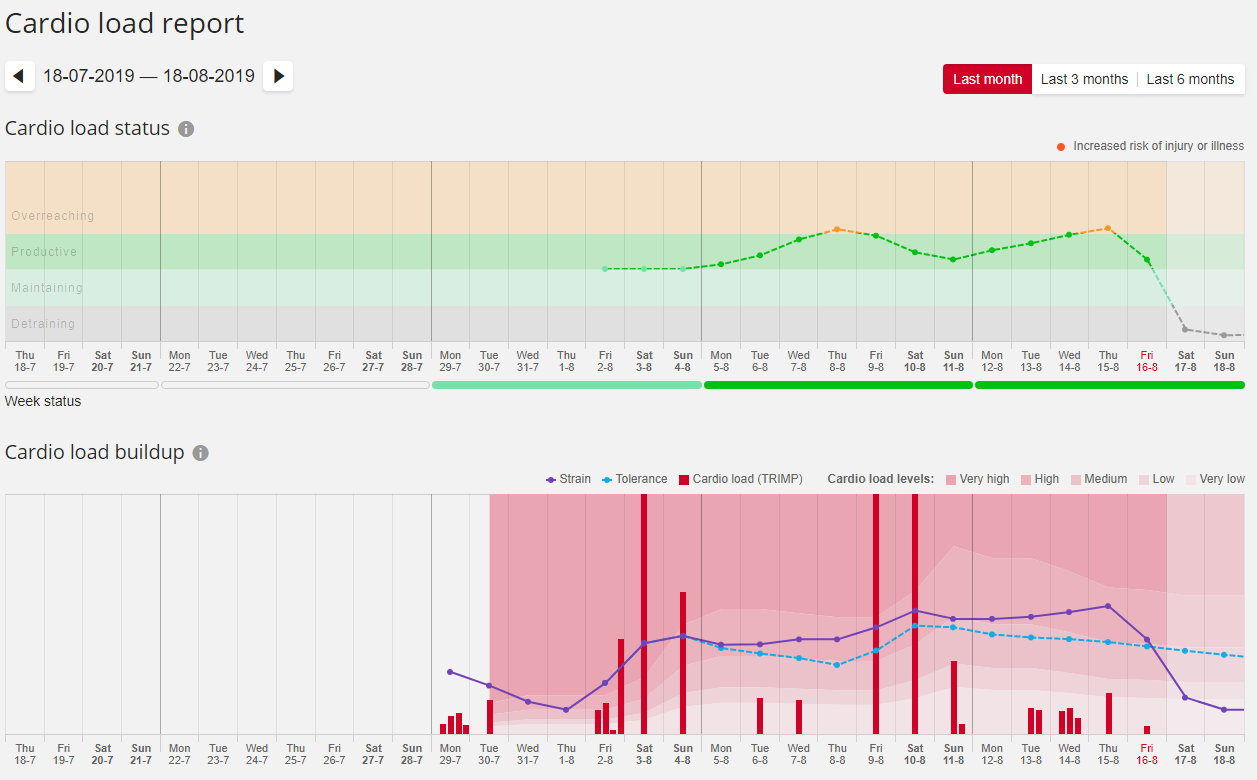Toggle the Tolerance legend series
The image size is (1257, 780).
coord(634,479)
